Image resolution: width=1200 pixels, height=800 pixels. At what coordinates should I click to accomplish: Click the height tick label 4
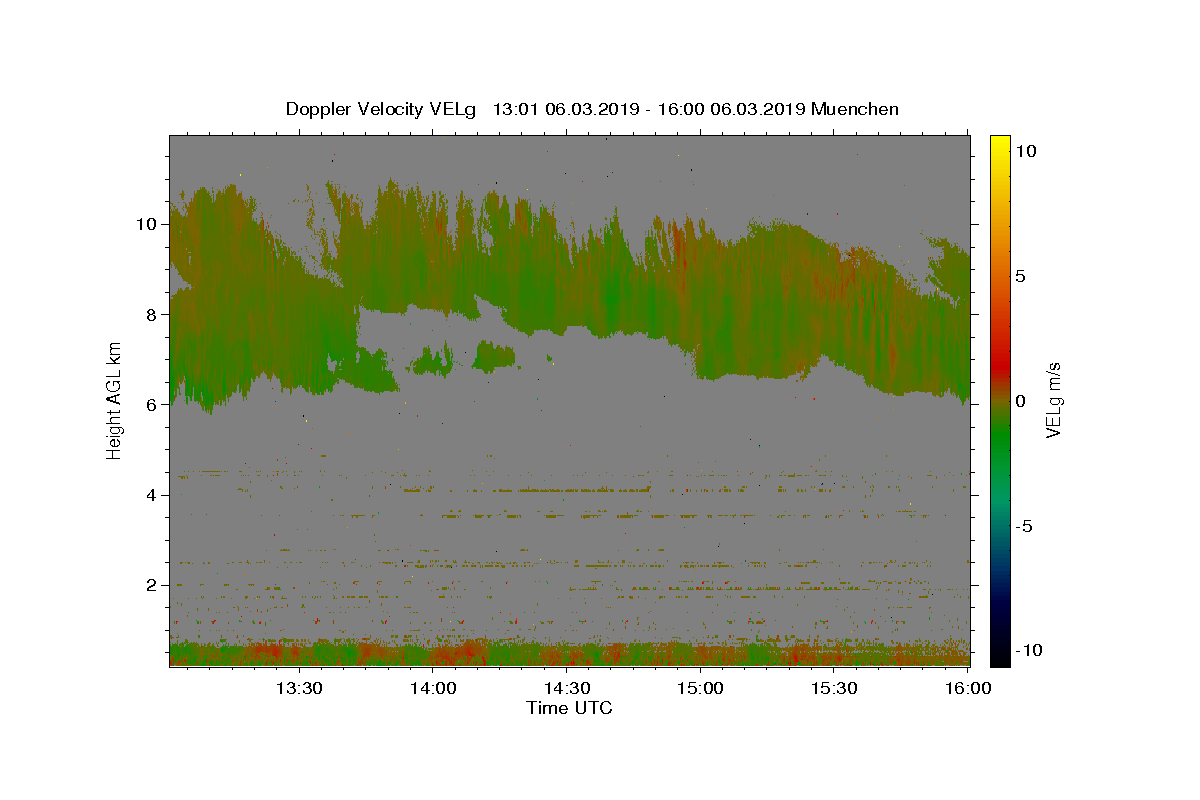151,495
